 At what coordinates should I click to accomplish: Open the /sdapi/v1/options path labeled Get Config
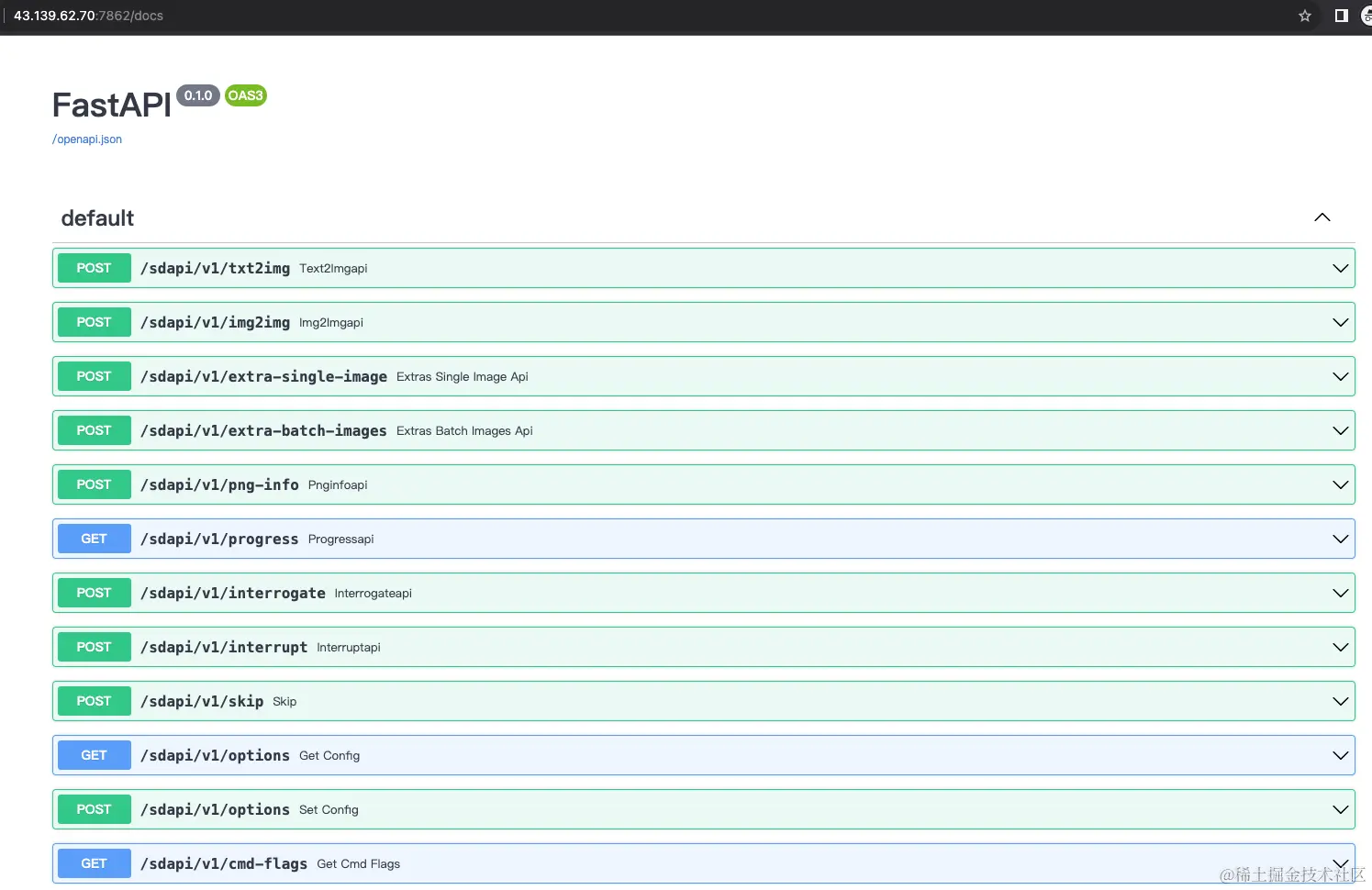coord(215,755)
